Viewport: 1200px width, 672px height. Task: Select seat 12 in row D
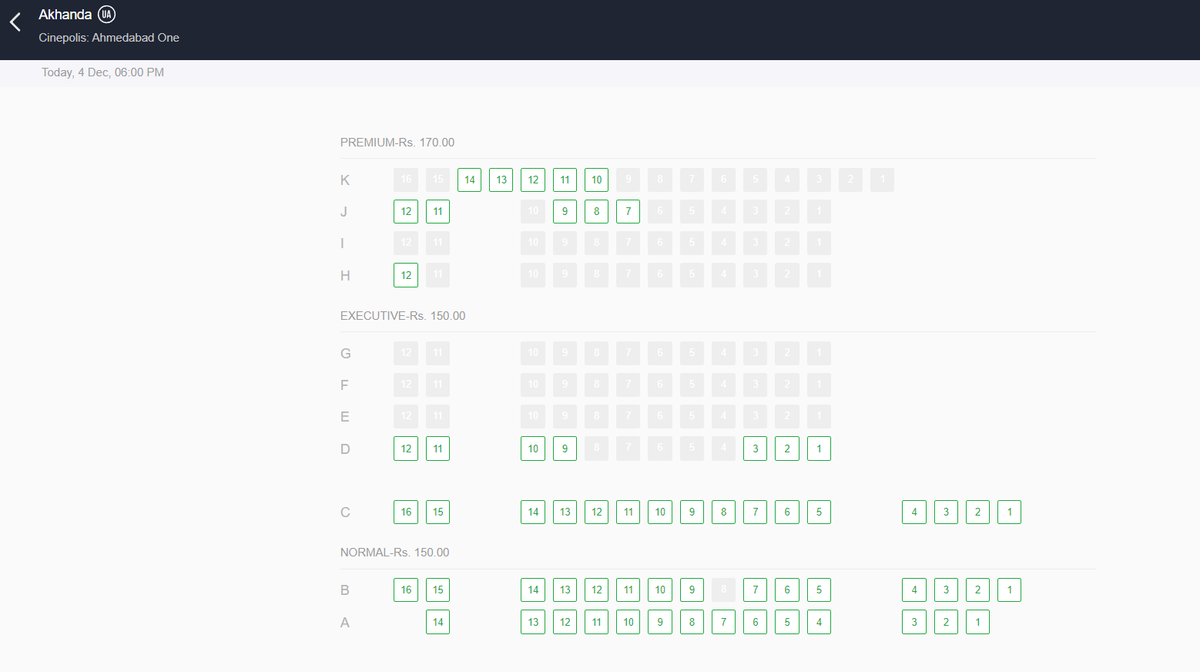pos(406,449)
